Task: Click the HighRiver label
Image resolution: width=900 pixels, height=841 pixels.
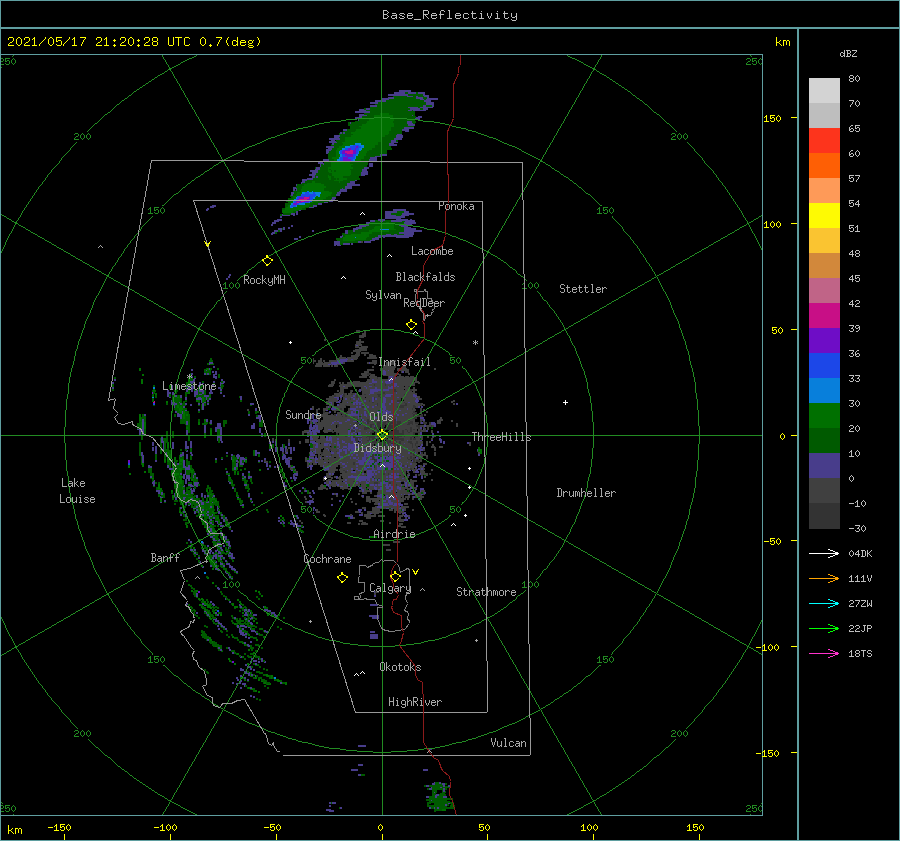Action: 414,702
